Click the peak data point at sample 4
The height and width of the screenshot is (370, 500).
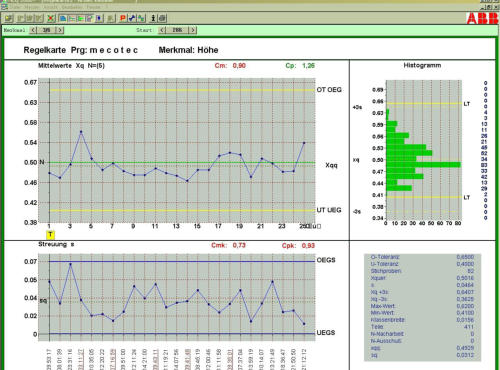coord(81,132)
